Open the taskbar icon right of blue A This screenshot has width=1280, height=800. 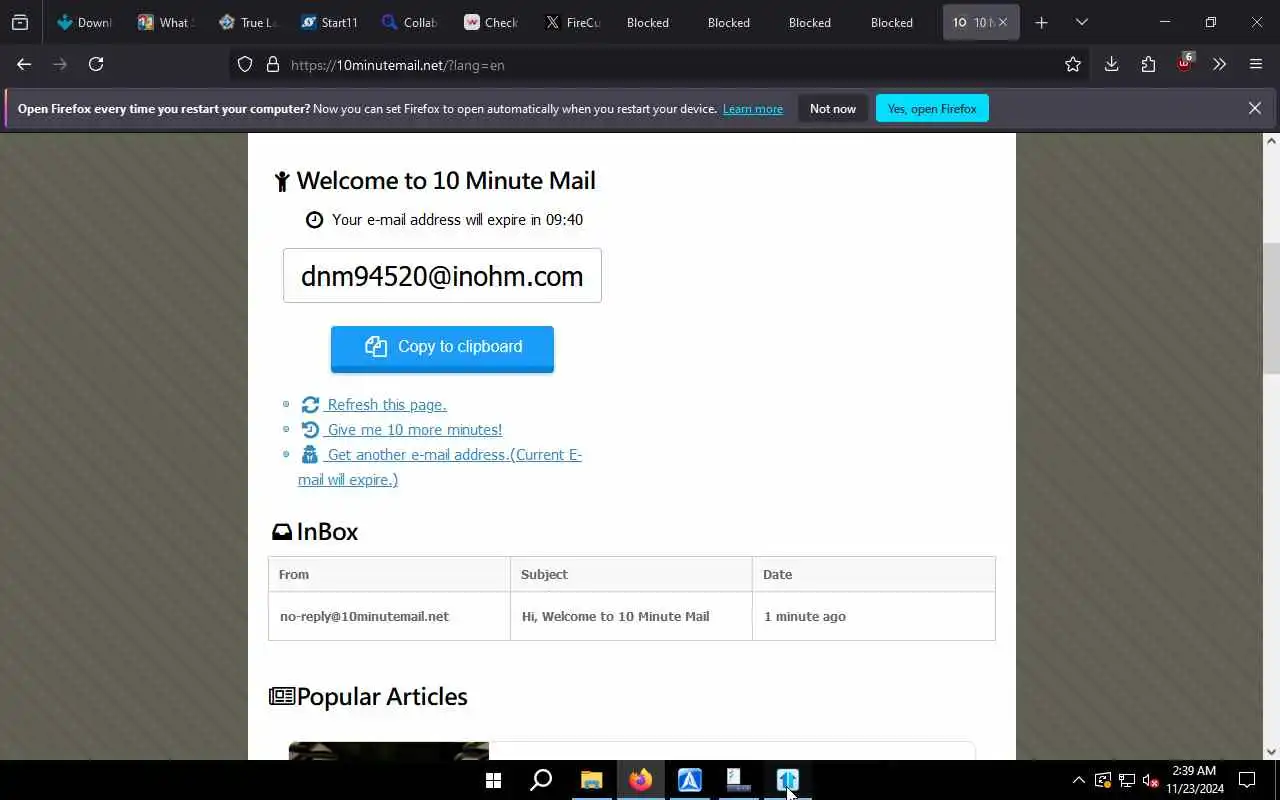[x=738, y=780]
